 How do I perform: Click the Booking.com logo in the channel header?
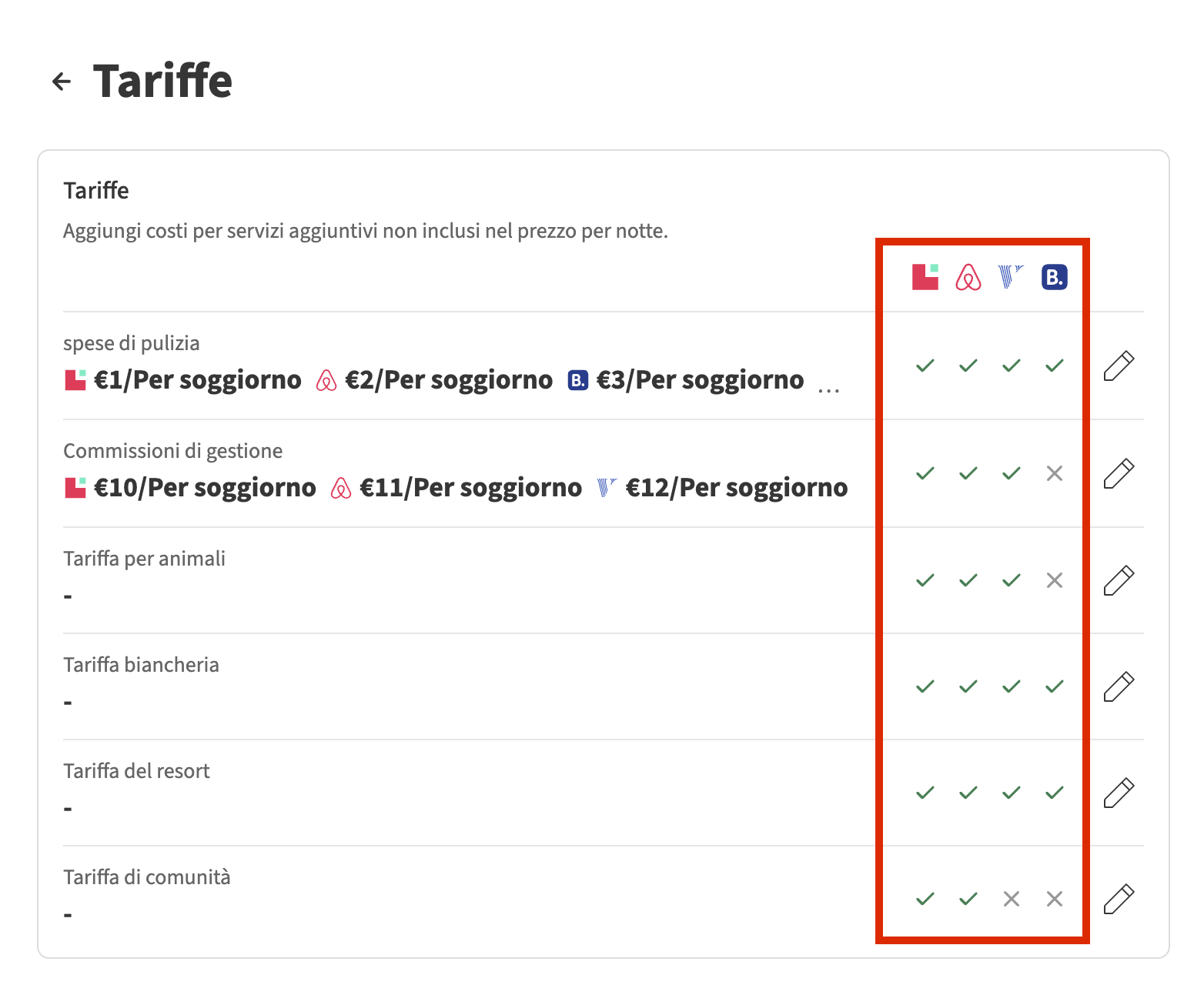coord(1054,277)
